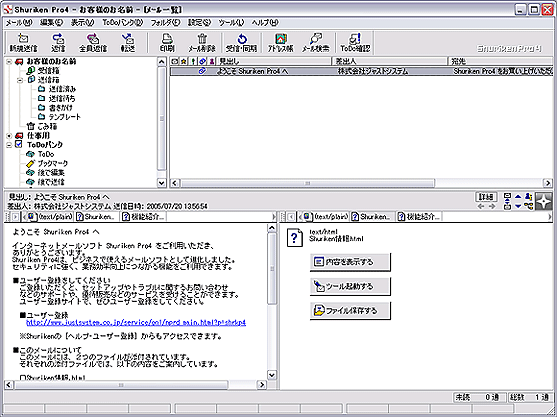
Task: Sort mail list by 差出人 column
Action: pyautogui.click(x=389, y=61)
